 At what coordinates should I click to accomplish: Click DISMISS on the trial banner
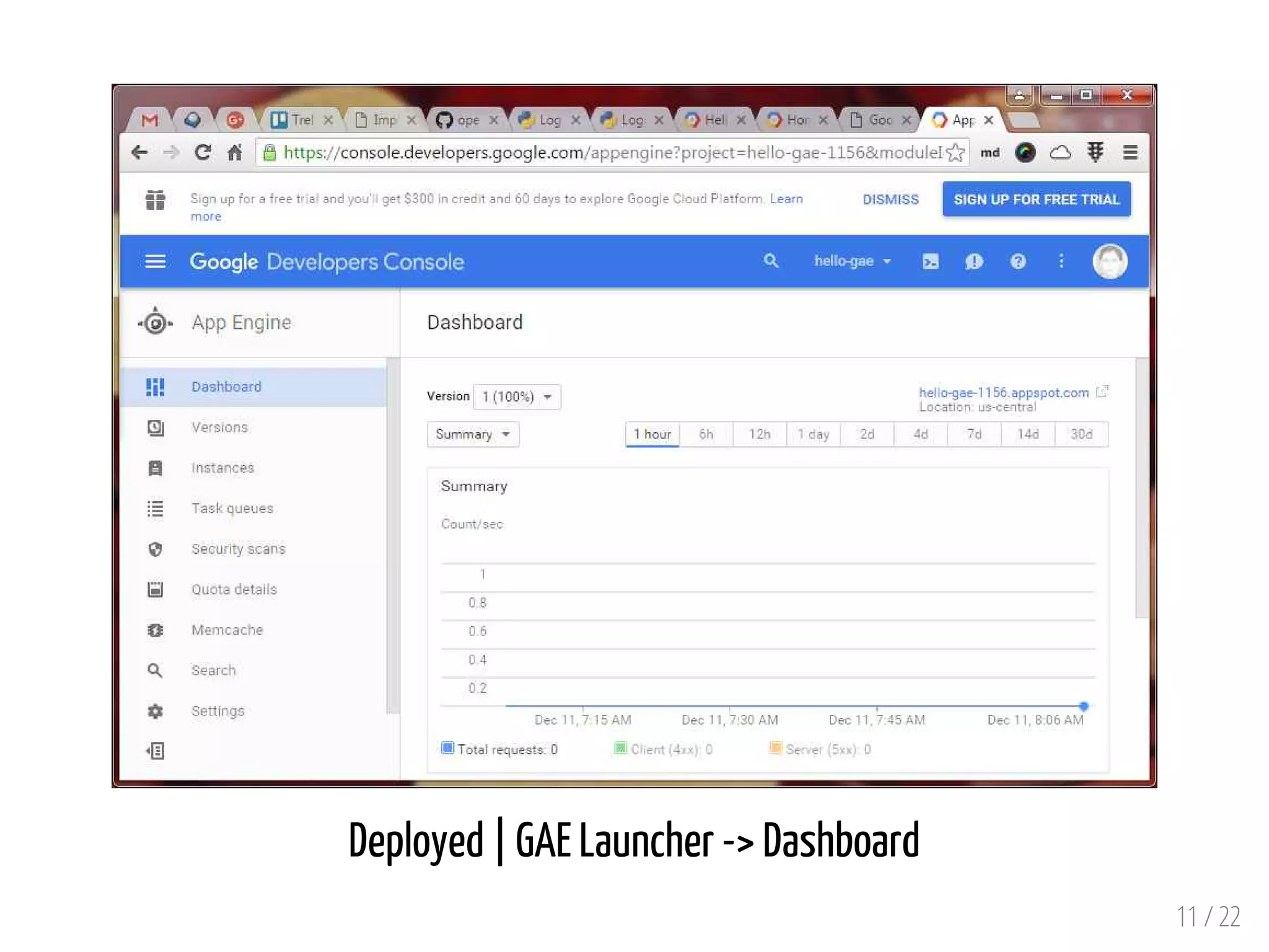point(890,199)
